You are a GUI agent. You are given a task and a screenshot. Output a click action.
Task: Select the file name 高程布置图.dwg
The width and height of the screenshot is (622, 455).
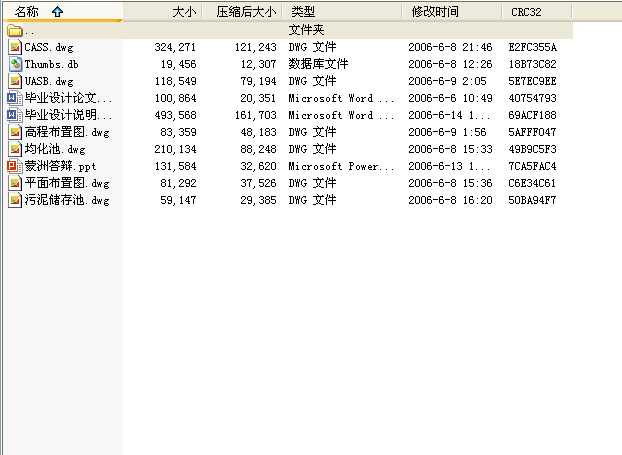pos(67,132)
